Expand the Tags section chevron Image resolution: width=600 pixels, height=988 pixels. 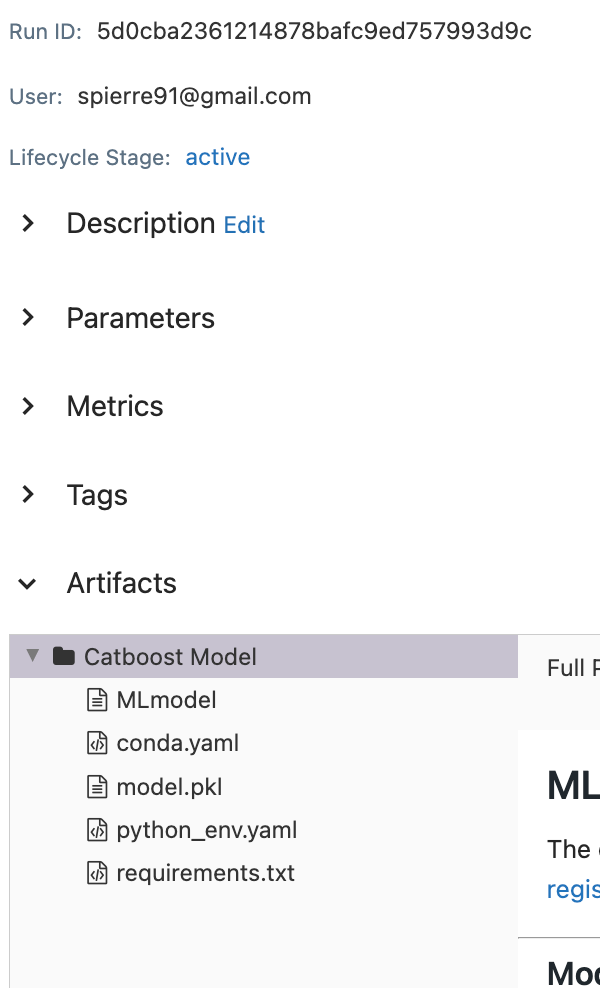pos(28,494)
